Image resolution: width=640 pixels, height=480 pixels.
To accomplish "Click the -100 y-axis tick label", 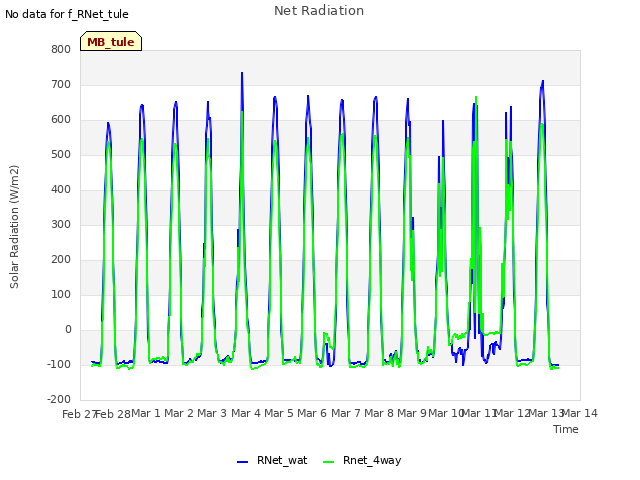I will 59,364.
